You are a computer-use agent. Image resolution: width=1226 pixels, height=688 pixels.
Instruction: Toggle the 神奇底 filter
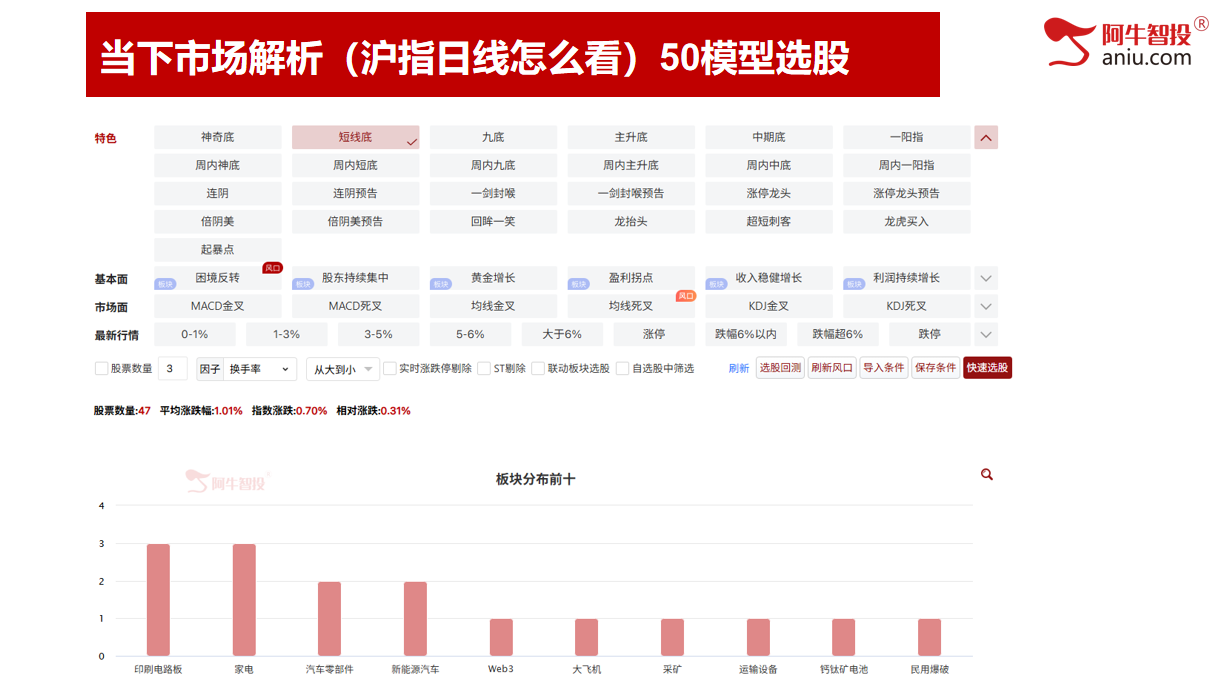pyautogui.click(x=217, y=137)
